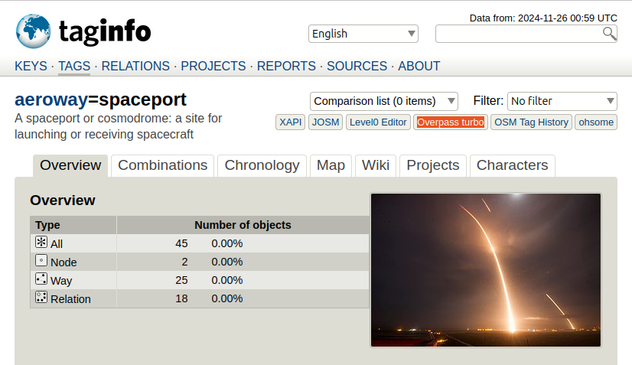This screenshot has width=632, height=365.
Task: Switch to the Combinations tab
Action: click(162, 166)
